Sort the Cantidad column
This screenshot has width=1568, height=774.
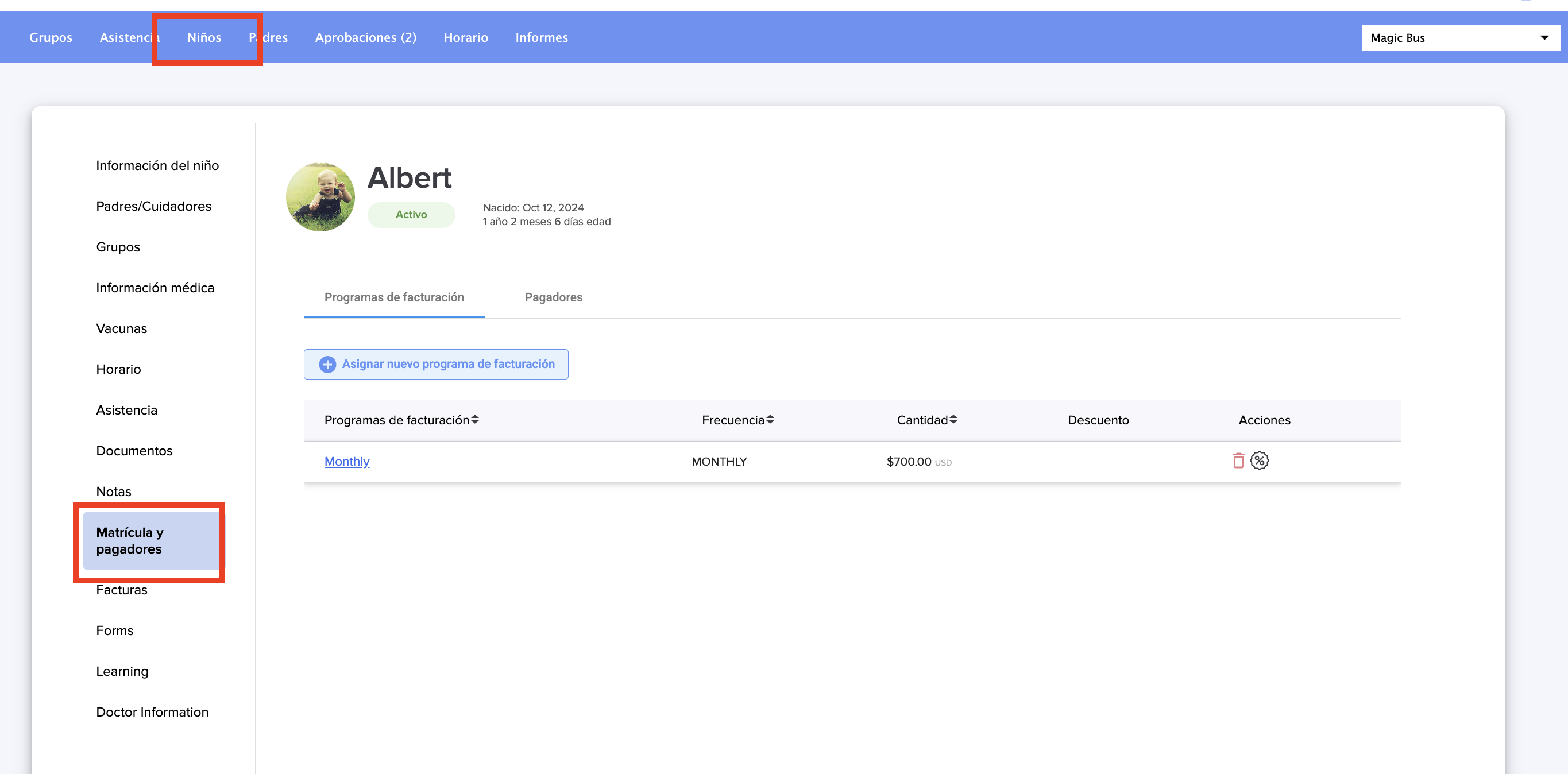953,420
